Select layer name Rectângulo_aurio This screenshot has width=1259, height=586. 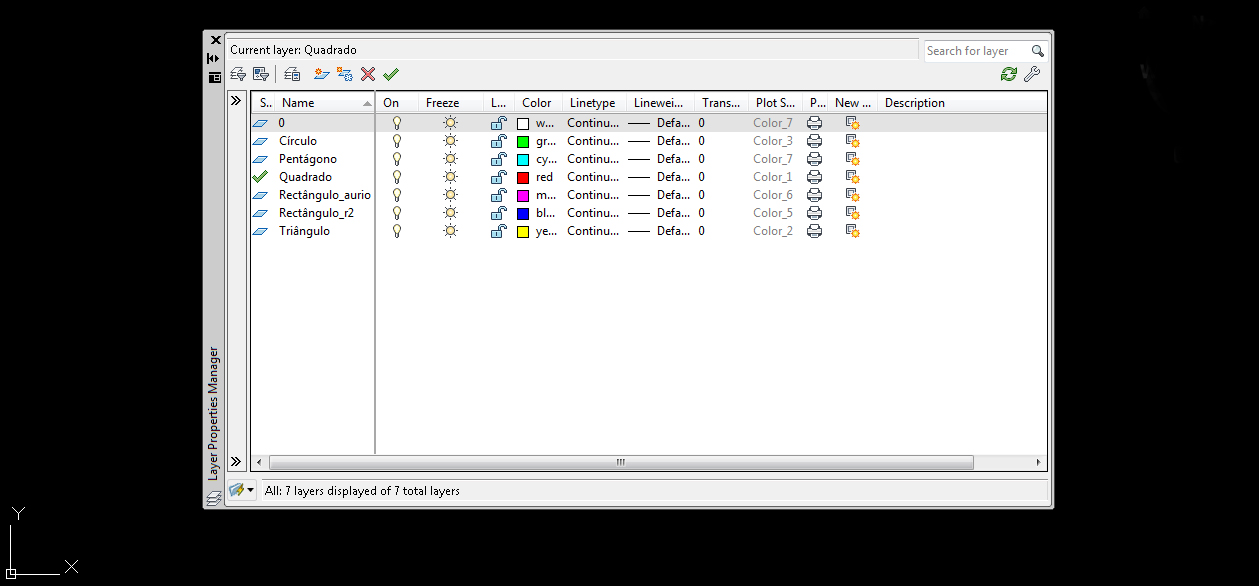(x=325, y=195)
